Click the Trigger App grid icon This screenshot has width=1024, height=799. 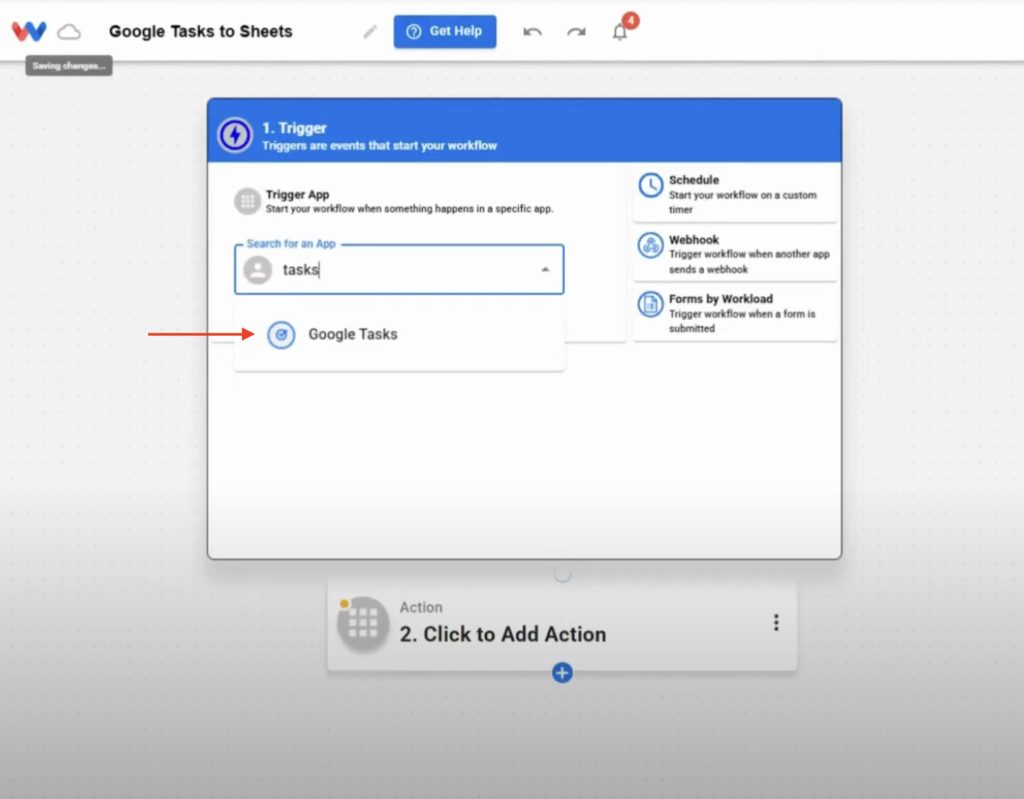[x=248, y=201]
